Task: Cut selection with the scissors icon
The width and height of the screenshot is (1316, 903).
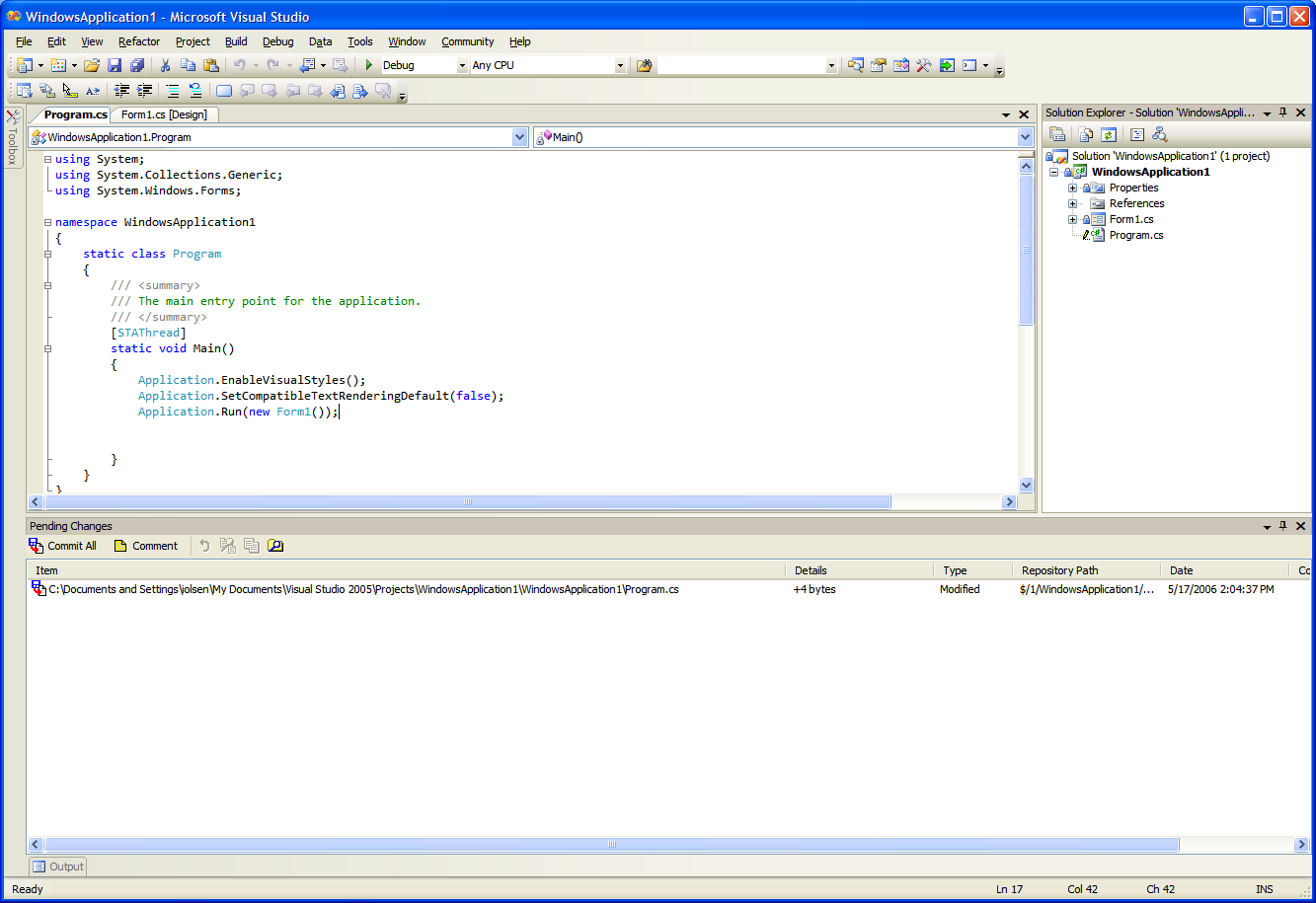Action: click(x=166, y=65)
